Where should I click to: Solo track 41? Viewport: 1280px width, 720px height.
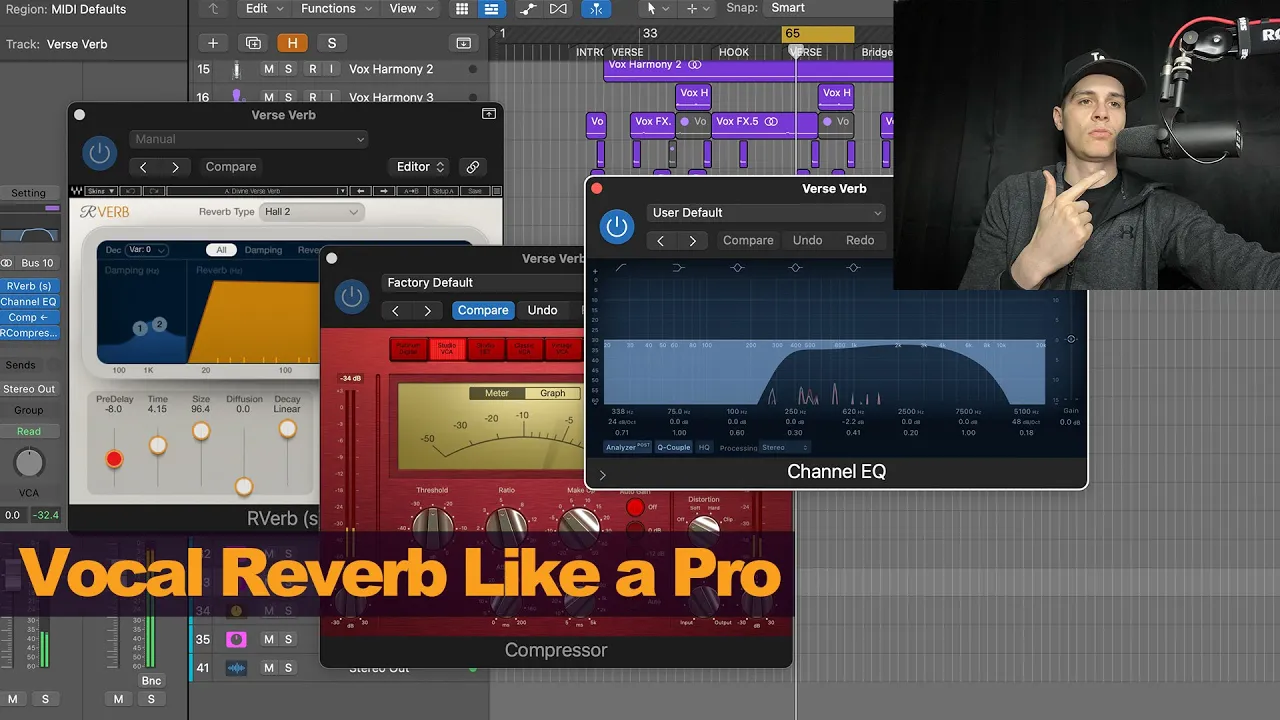tap(288, 667)
